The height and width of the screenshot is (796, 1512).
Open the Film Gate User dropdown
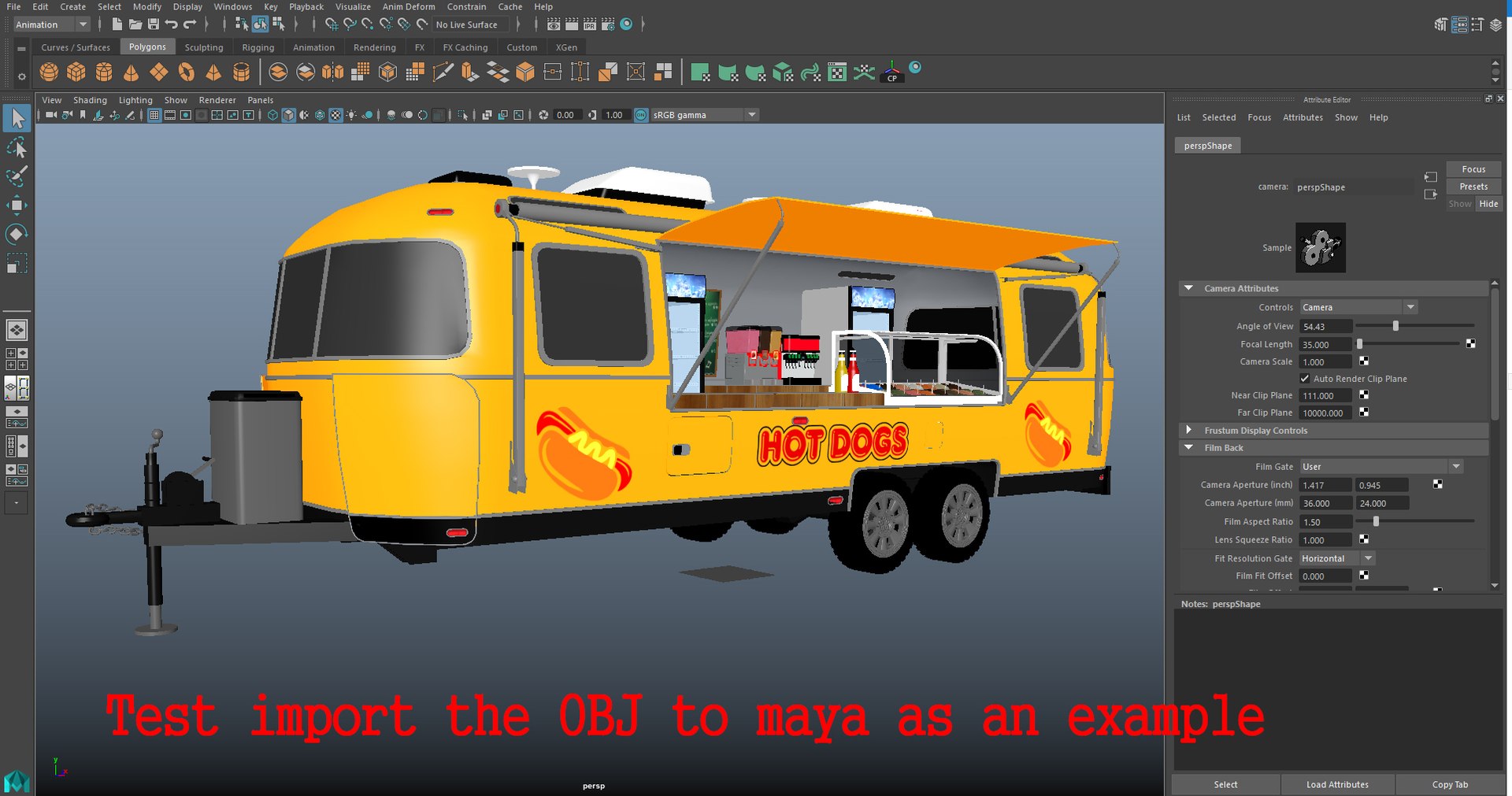[1381, 467]
